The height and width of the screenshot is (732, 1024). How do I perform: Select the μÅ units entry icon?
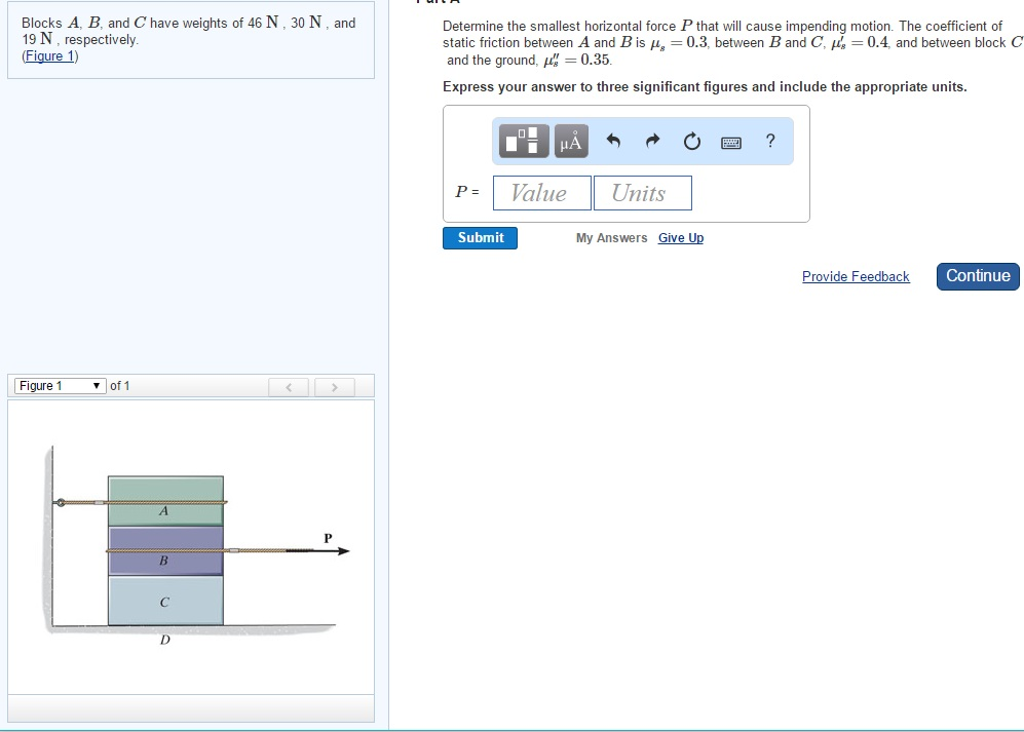click(x=570, y=141)
